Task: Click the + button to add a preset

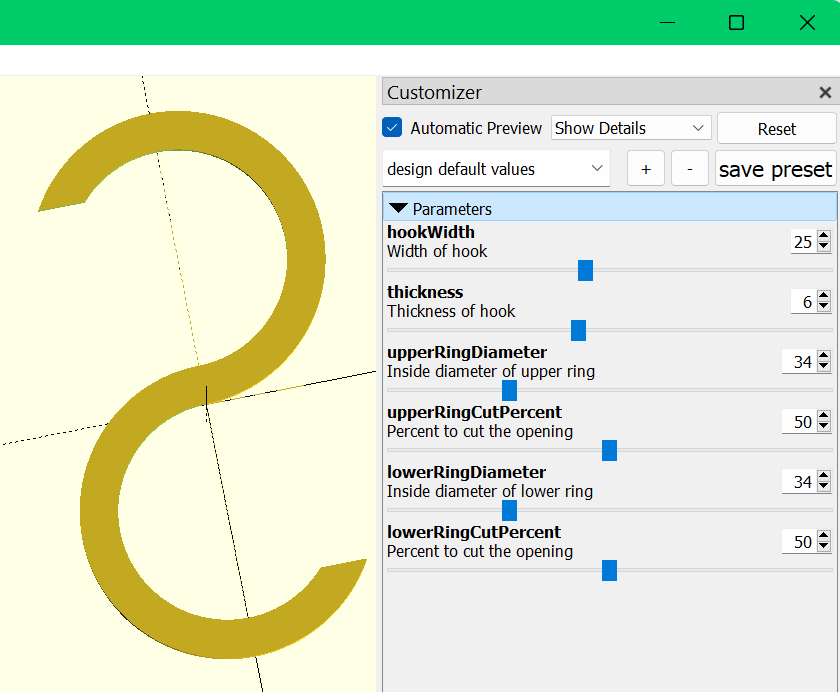Action: click(x=645, y=168)
